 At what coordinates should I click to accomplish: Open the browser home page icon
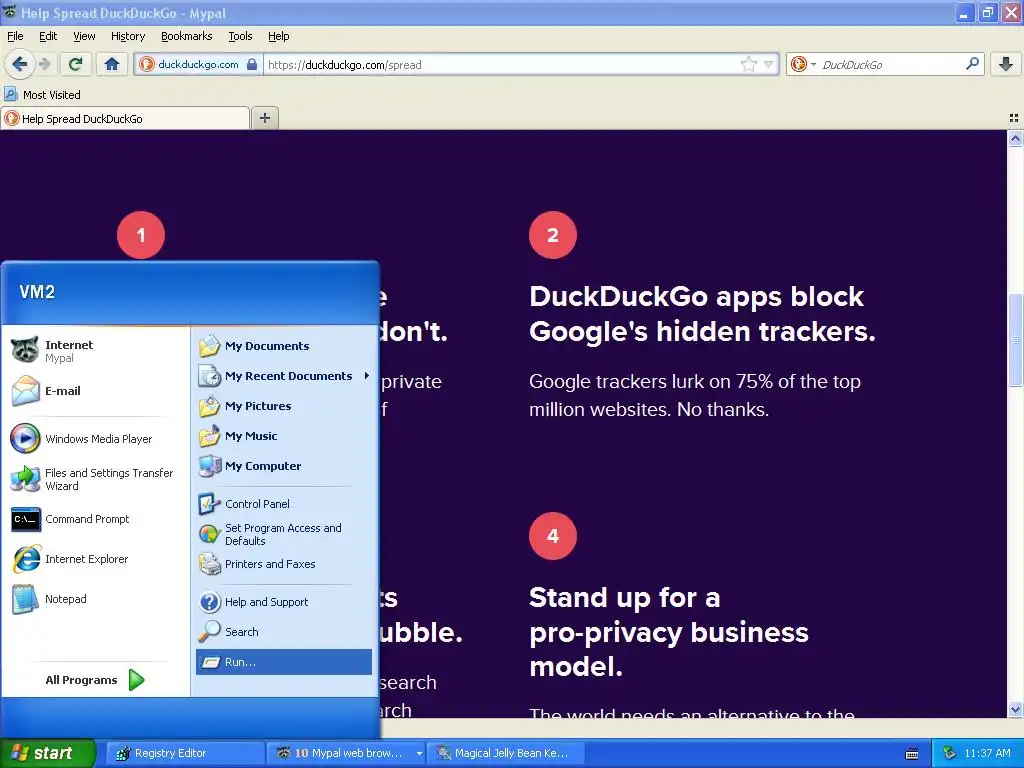[x=112, y=64]
